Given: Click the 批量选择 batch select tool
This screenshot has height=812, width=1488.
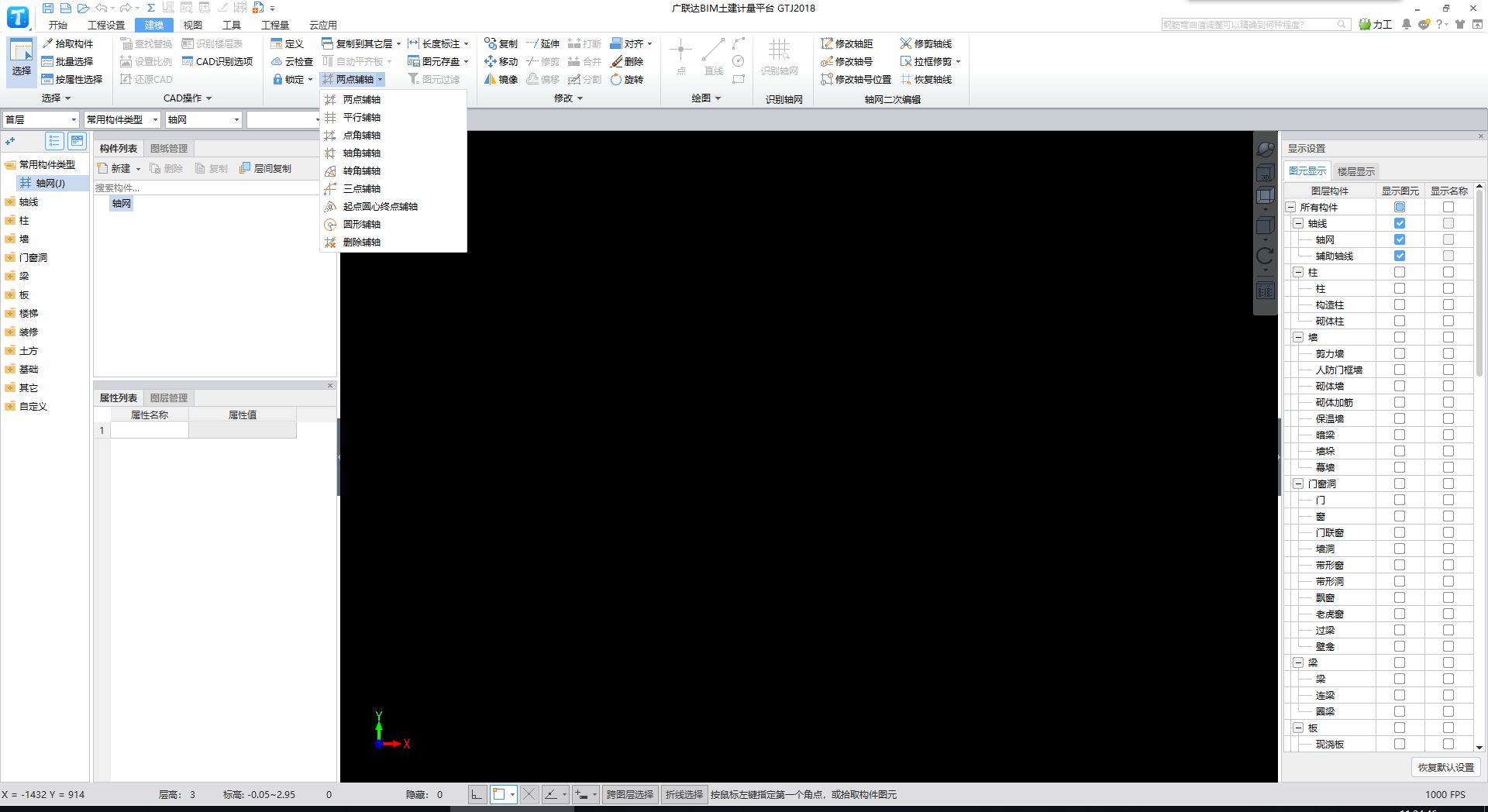Looking at the screenshot, I should [67, 61].
